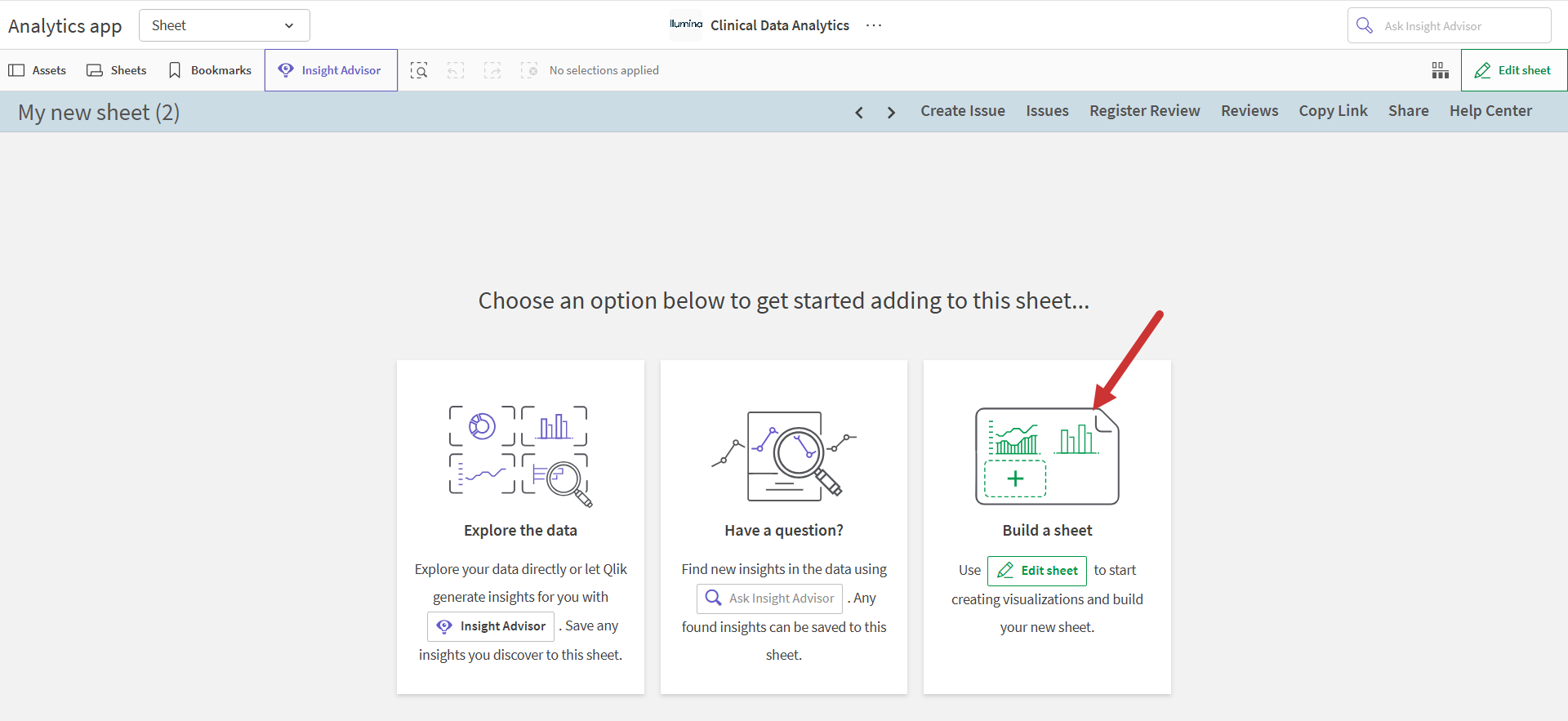Go to the next sheet

click(x=891, y=112)
